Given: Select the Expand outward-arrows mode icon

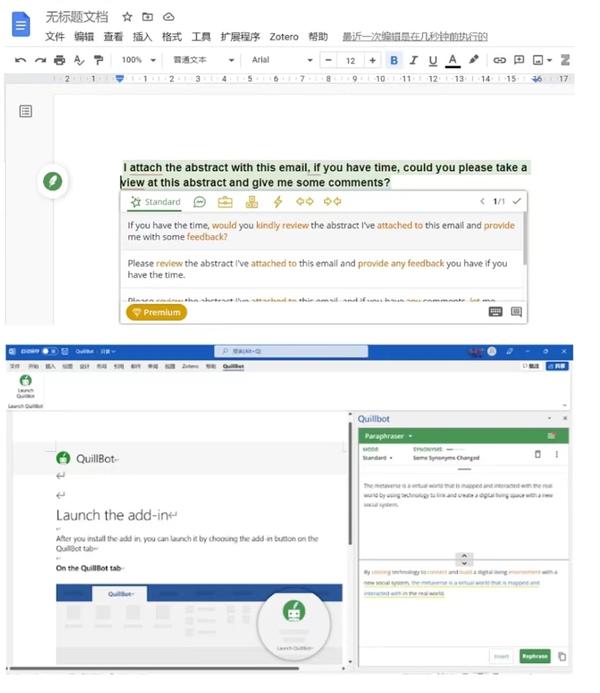Looking at the screenshot, I should [x=304, y=202].
